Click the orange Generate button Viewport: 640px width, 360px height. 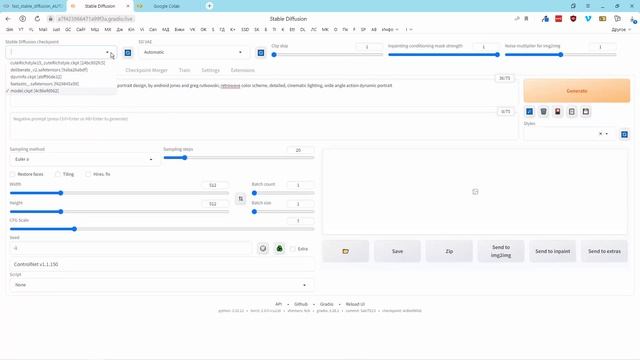(x=577, y=91)
